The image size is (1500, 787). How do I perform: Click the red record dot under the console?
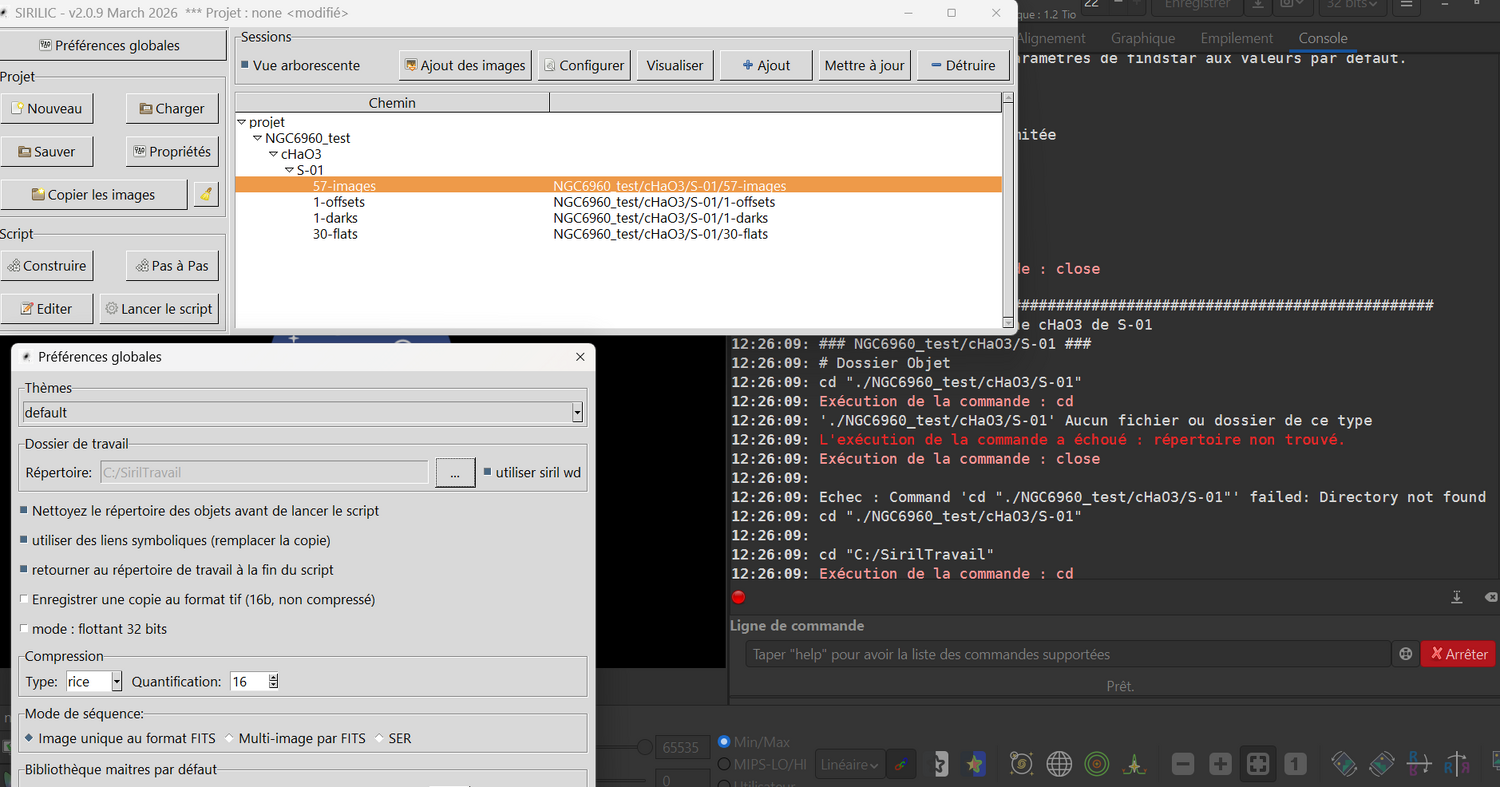(738, 597)
